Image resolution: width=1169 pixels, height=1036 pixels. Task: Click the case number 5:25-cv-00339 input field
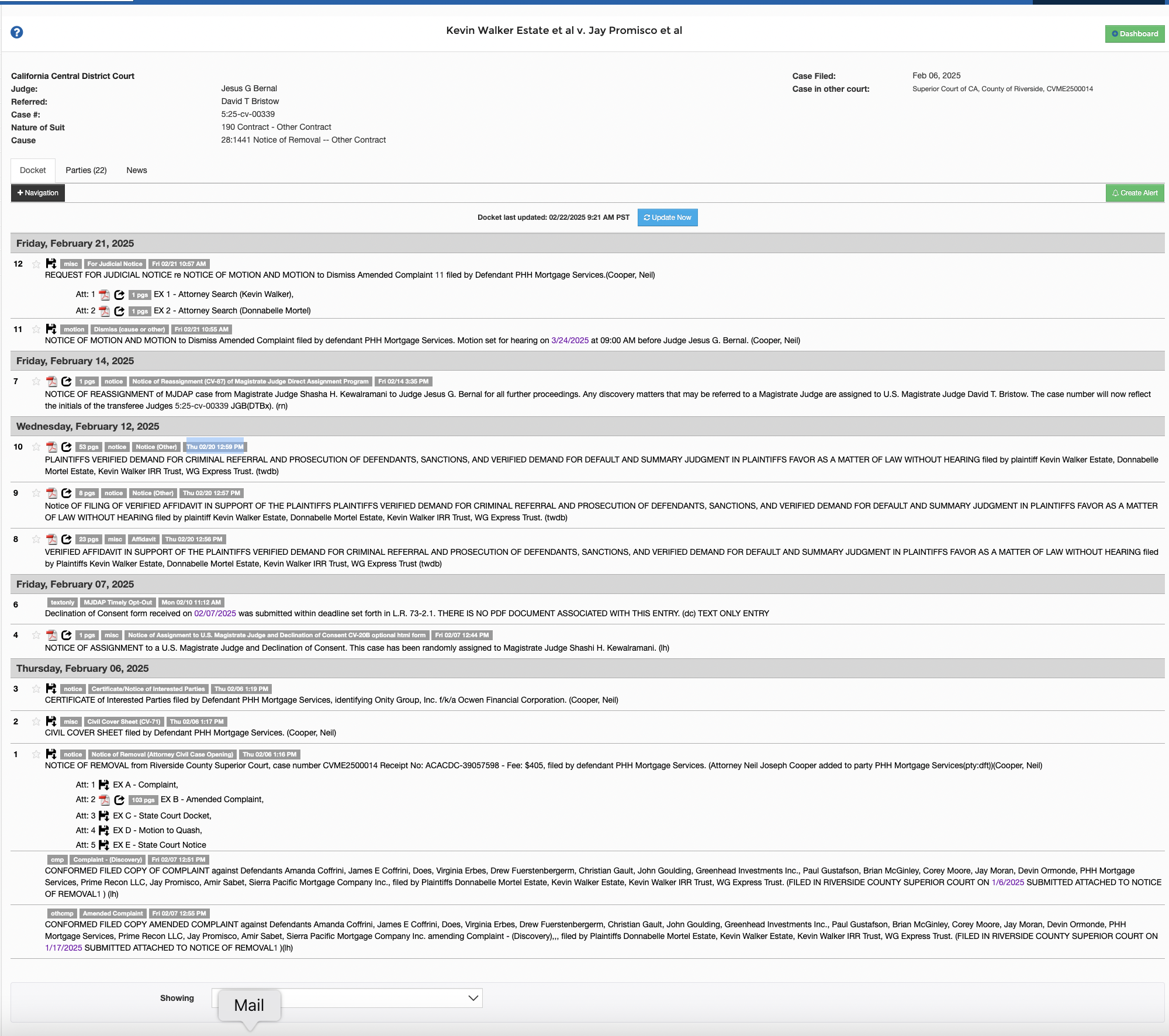(x=249, y=113)
